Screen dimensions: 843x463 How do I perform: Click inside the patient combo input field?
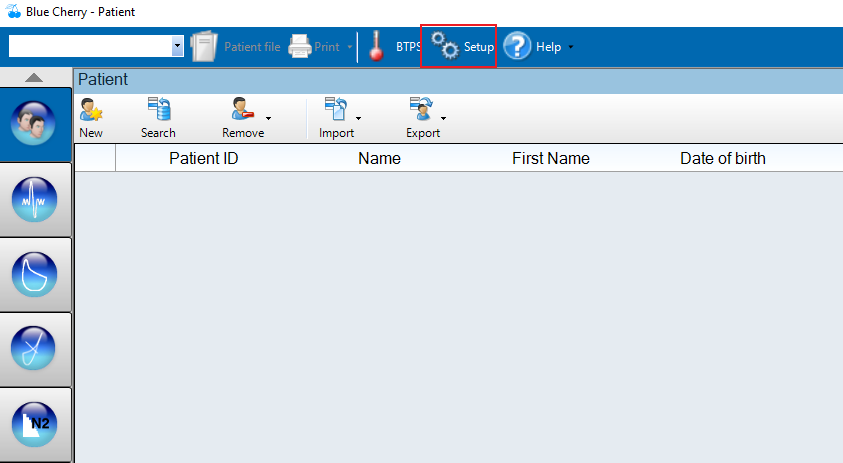(x=90, y=46)
